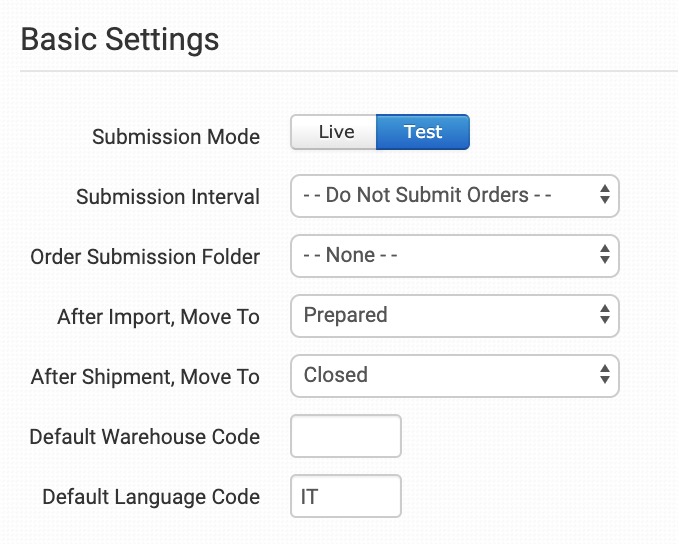Expand the Order Submission Folder dropdown
Screen dimensions: 678x544
[x=454, y=256]
